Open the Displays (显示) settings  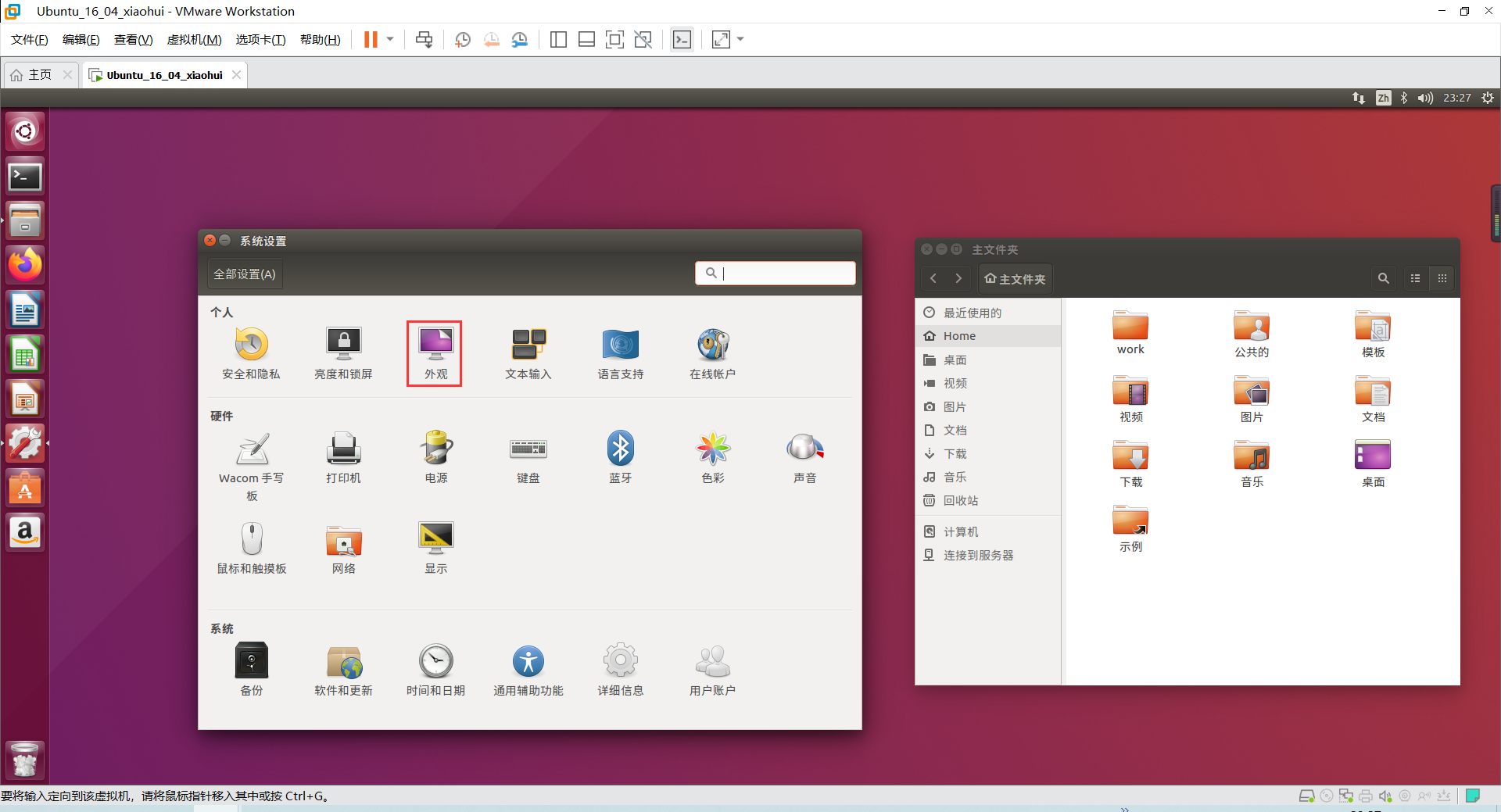coord(436,548)
